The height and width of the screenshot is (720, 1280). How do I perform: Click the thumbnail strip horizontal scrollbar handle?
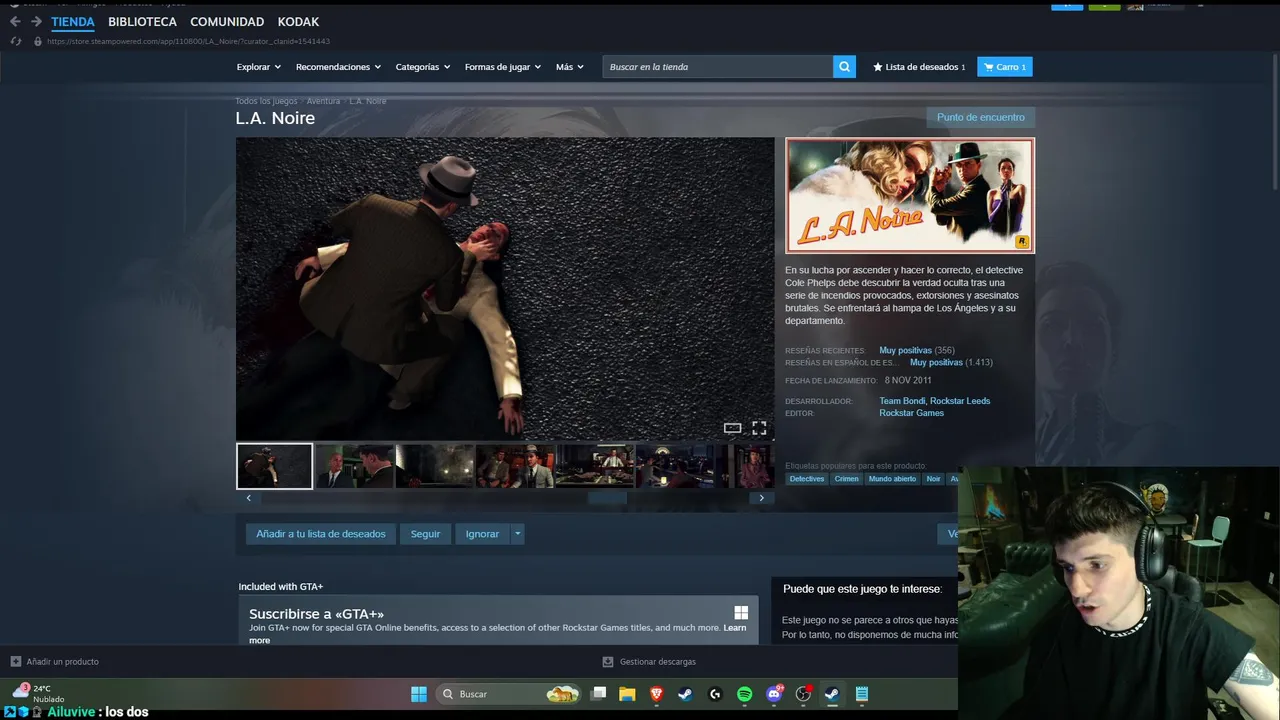coord(607,498)
